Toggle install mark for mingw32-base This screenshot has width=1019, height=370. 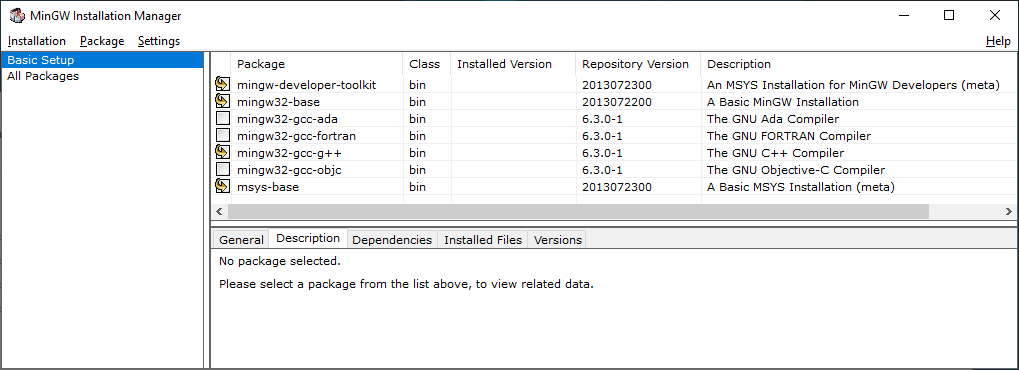222,101
